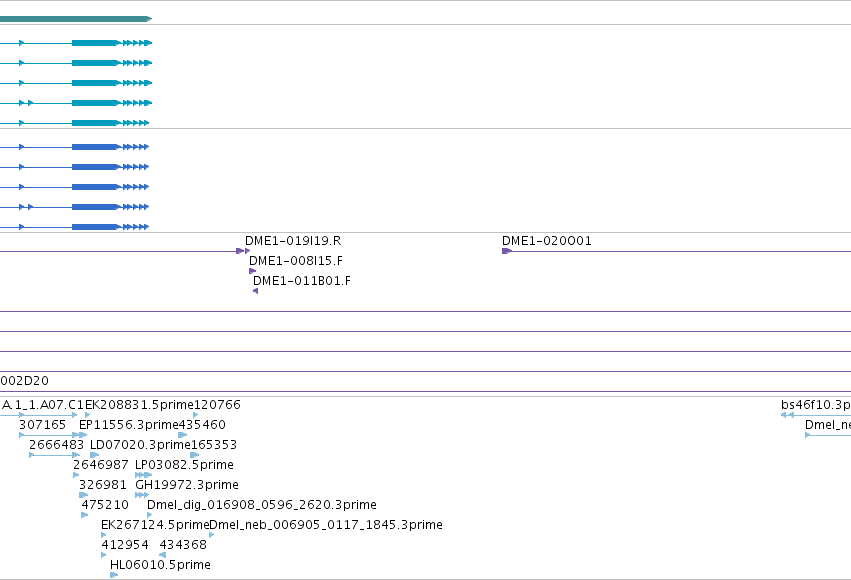Click the 326981 label

pos(103,485)
